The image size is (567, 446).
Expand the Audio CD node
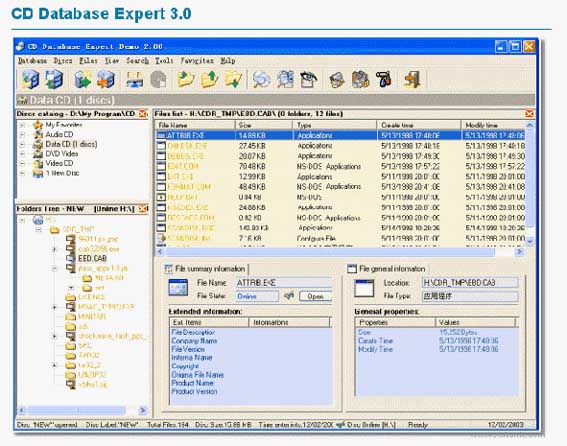click(22, 135)
